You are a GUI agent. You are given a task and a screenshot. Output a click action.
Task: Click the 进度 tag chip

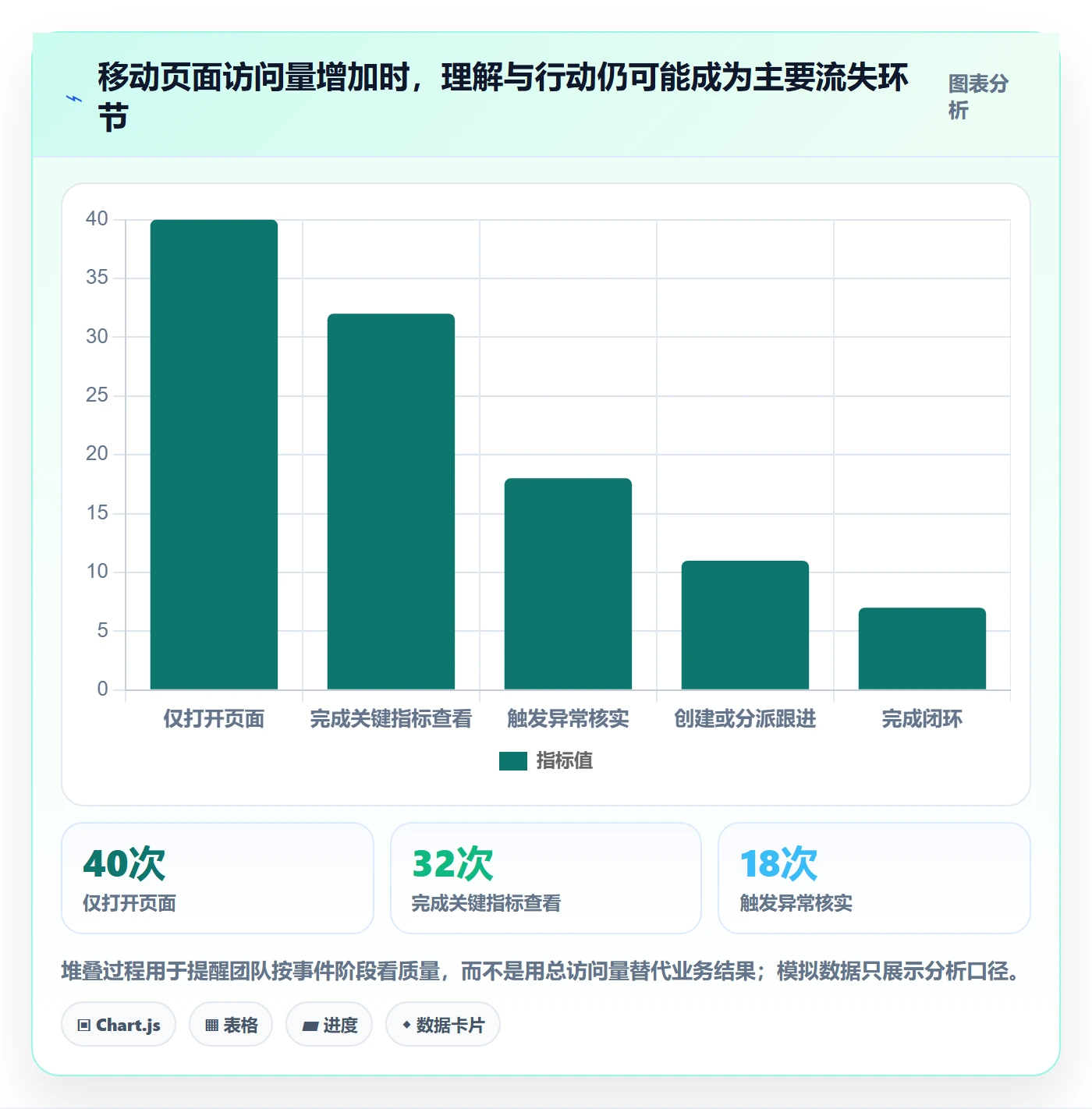coord(329,1025)
